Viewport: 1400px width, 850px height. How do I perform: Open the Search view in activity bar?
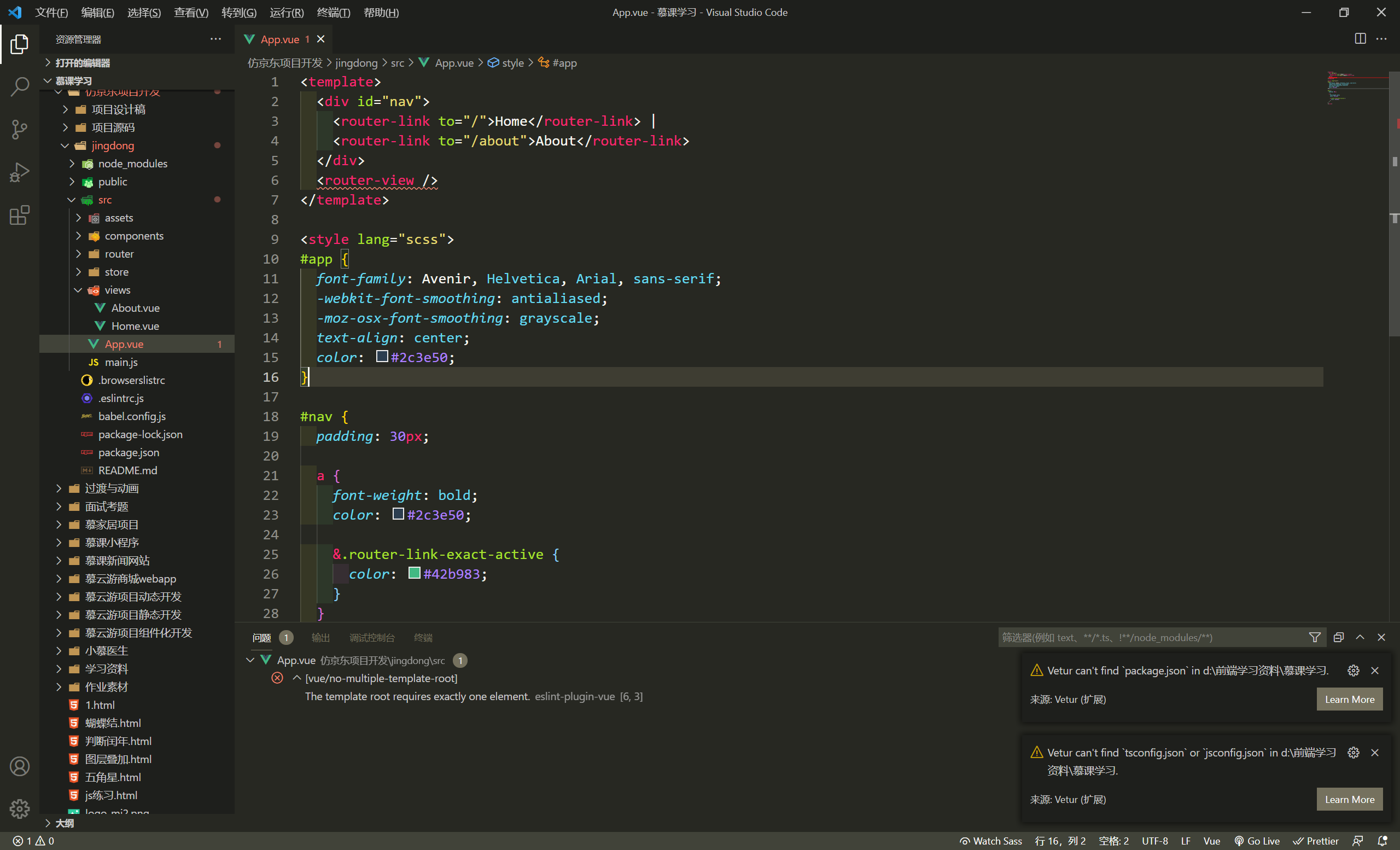pos(19,86)
